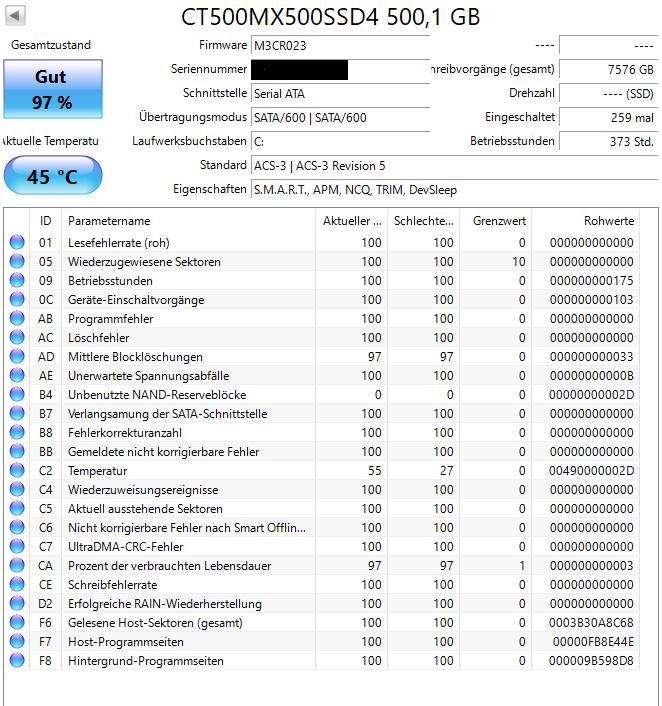Click the Parametername column header
This screenshot has height=706, width=662.
pyautogui.click(x=188, y=221)
